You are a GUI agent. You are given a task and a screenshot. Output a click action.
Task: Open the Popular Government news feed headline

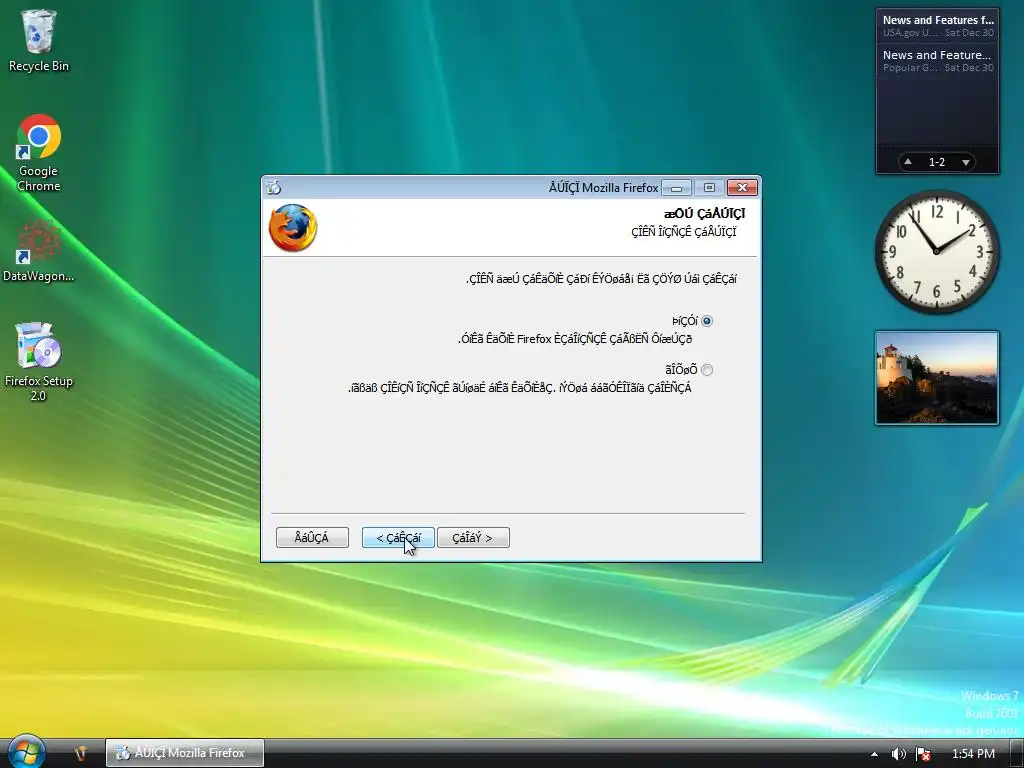(x=938, y=61)
